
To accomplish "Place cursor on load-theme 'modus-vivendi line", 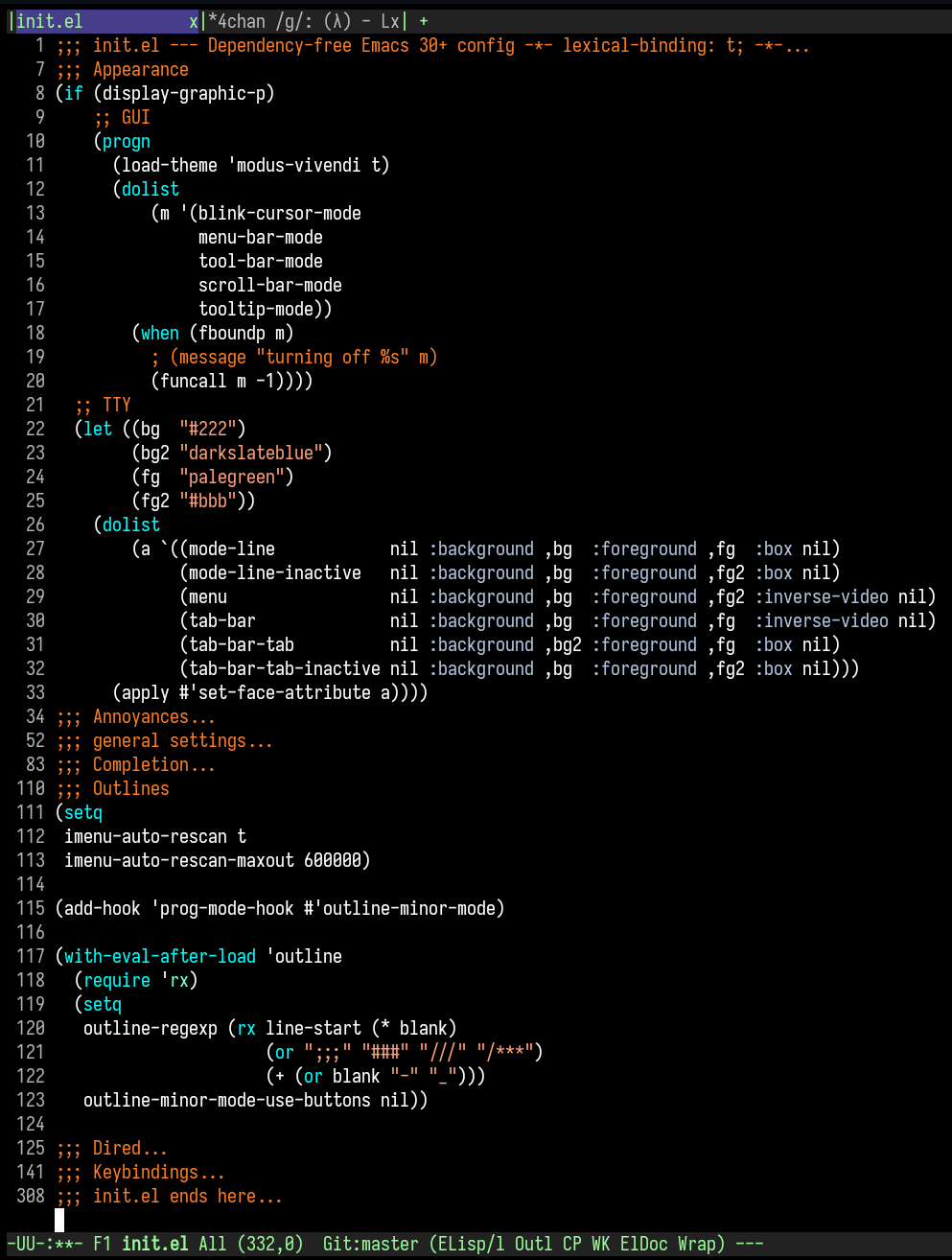I will [250, 165].
